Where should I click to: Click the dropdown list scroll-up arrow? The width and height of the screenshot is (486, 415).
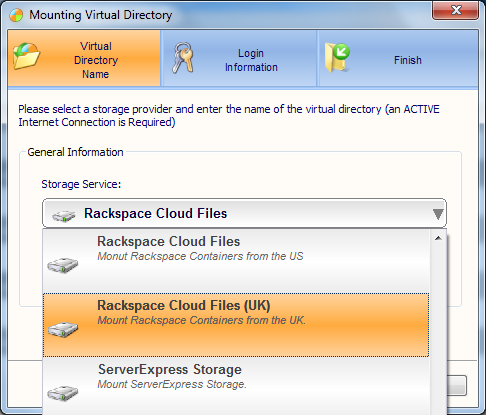(x=438, y=238)
